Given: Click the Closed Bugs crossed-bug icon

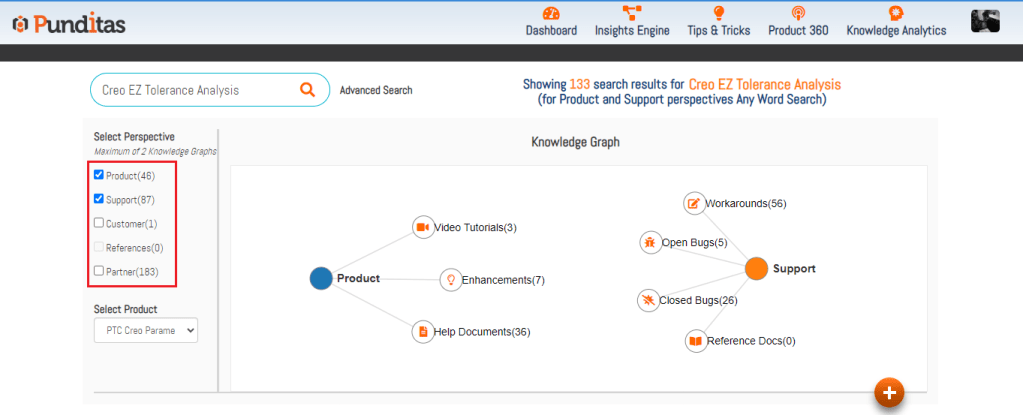Looking at the screenshot, I should click(648, 300).
